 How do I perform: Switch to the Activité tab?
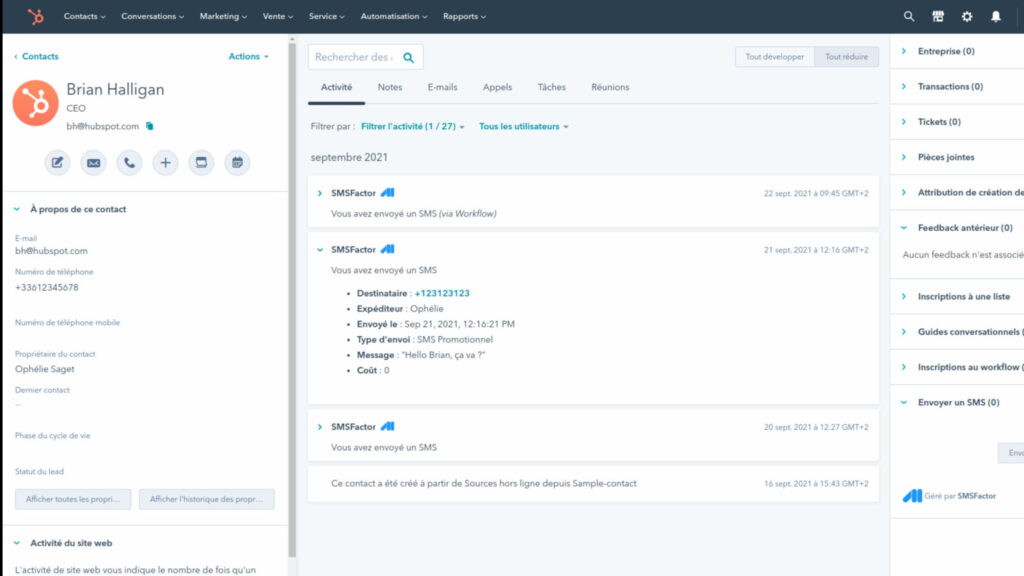pyautogui.click(x=336, y=87)
